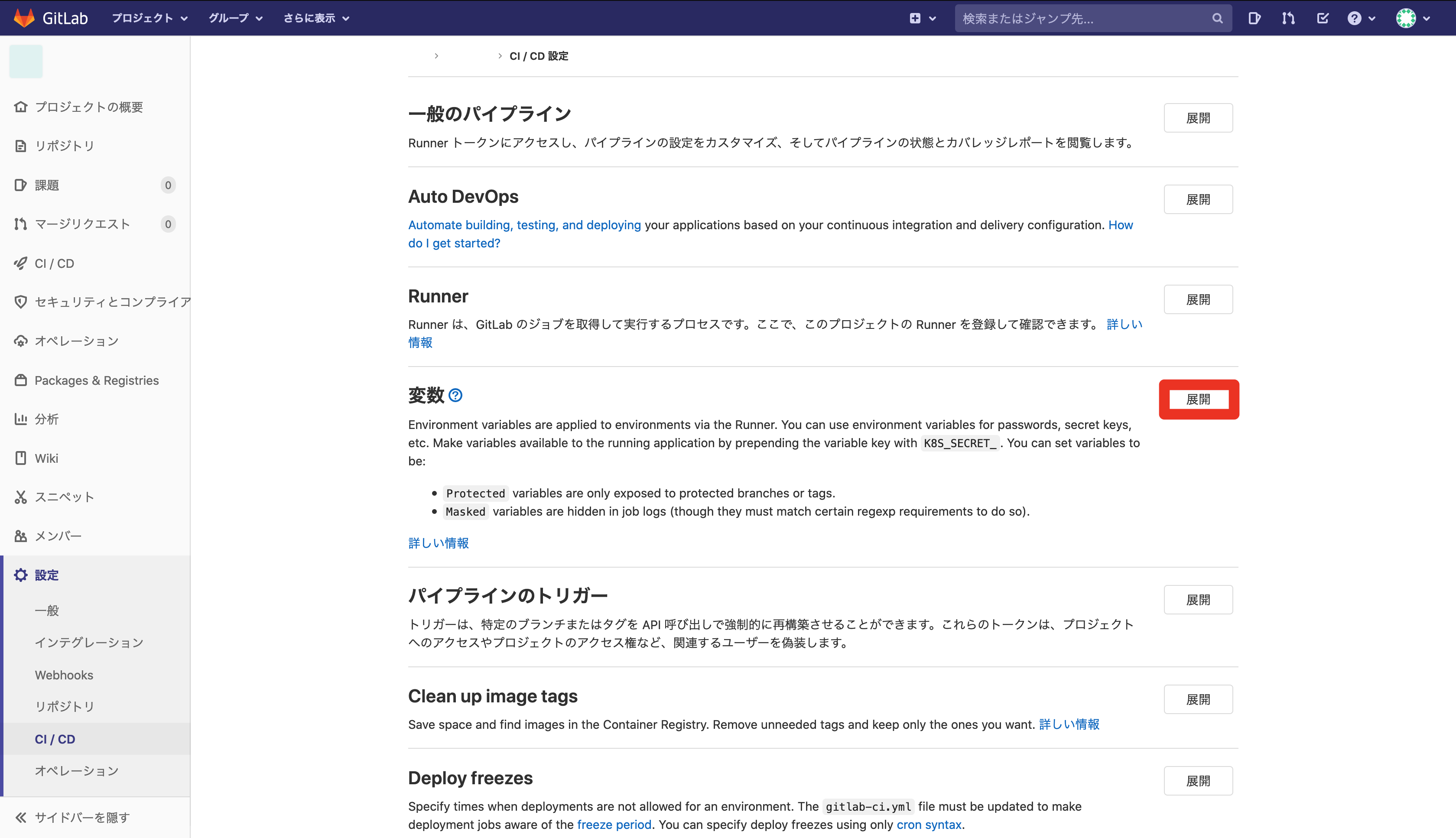Image resolution: width=1456 pixels, height=838 pixels.
Task: Open the 課題 (issues) sidebar icon
Action: coord(21,185)
